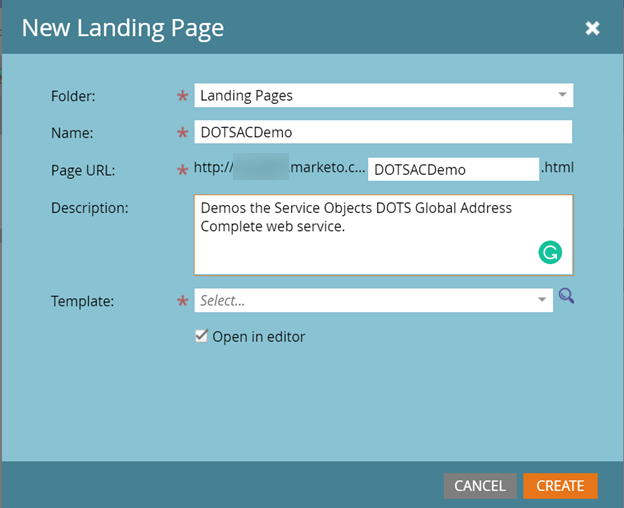Screen dimensions: 624x508
Task: Click the Page URL: label
Action: [83, 171]
